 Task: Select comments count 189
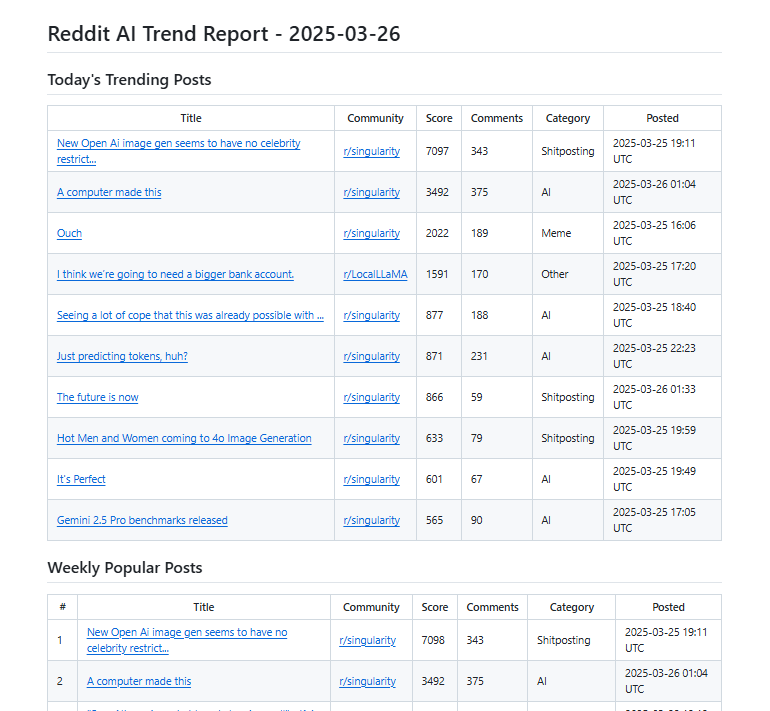(x=479, y=233)
